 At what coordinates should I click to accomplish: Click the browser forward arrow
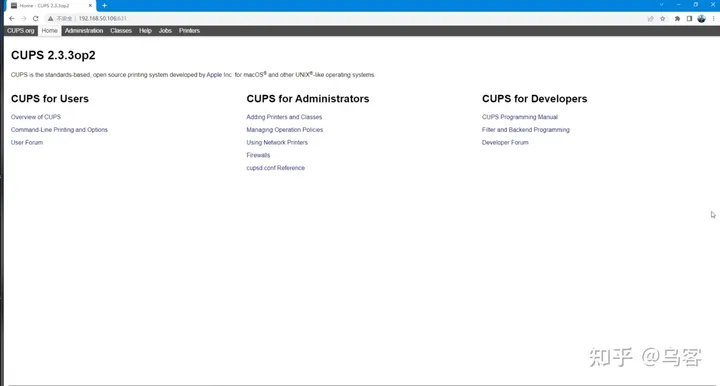24,18
